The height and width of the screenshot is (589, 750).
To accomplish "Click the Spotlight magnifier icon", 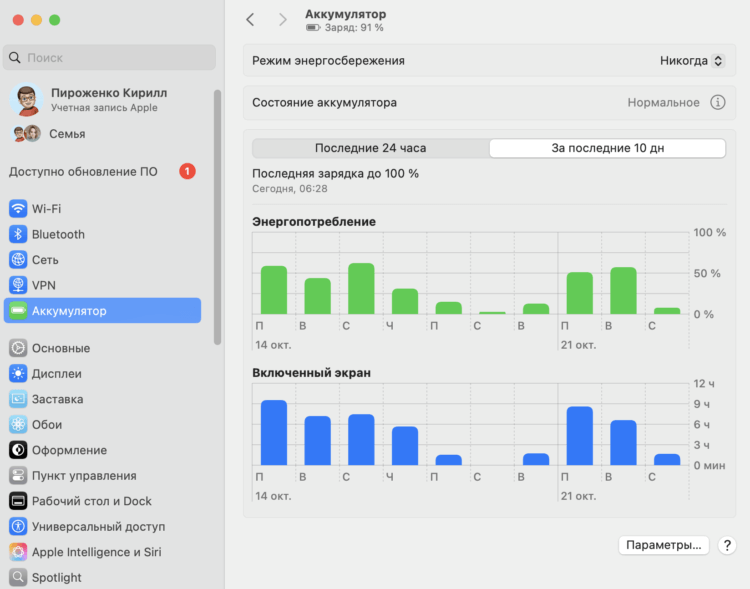I will [18, 578].
